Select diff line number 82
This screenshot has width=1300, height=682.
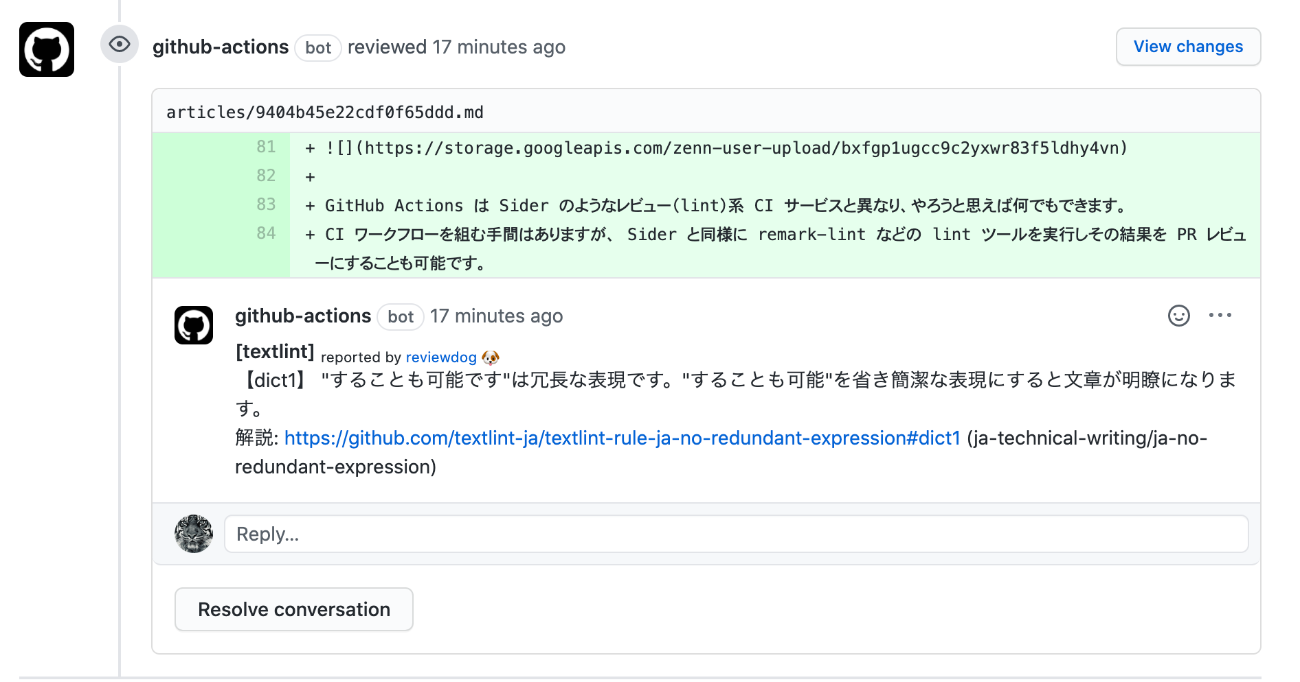(x=265, y=176)
